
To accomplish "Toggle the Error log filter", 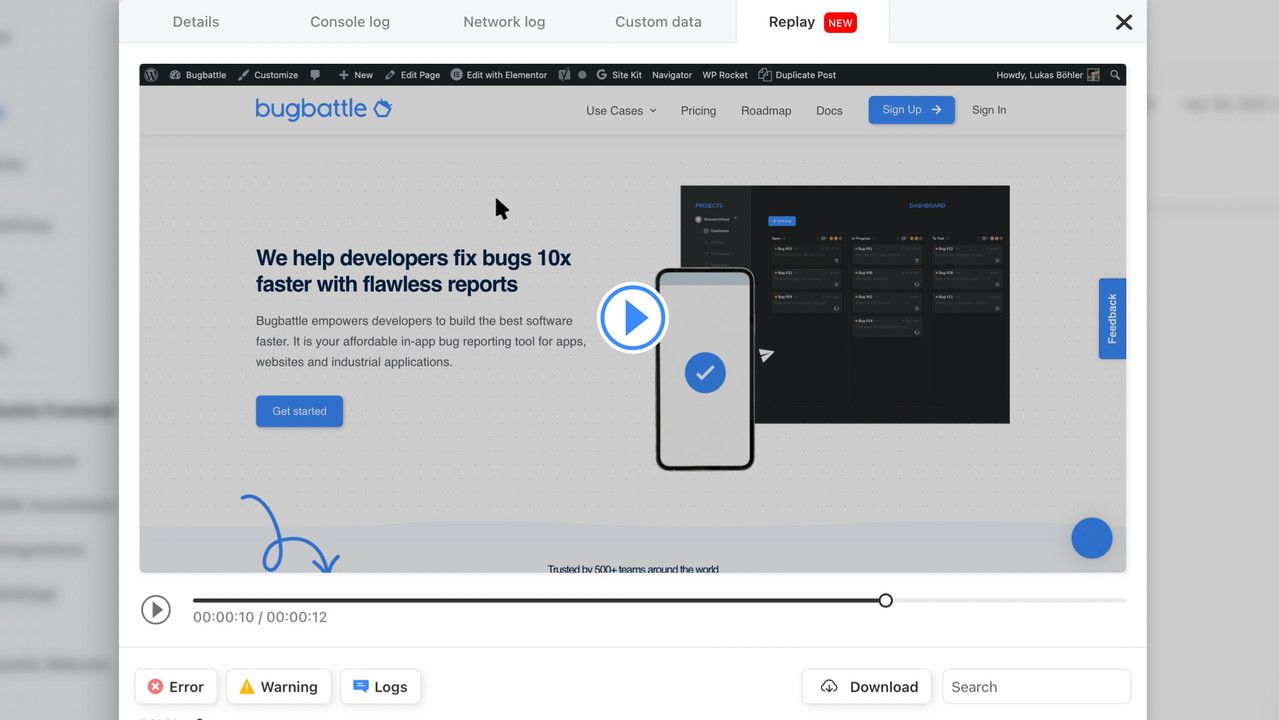I will click(x=176, y=687).
